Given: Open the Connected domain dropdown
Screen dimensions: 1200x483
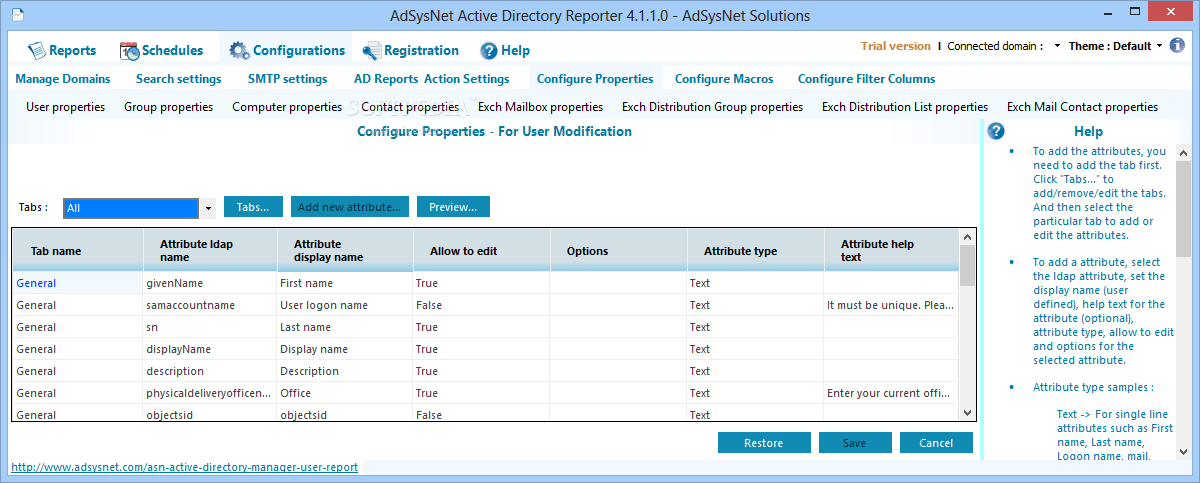Looking at the screenshot, I should click(x=1057, y=46).
